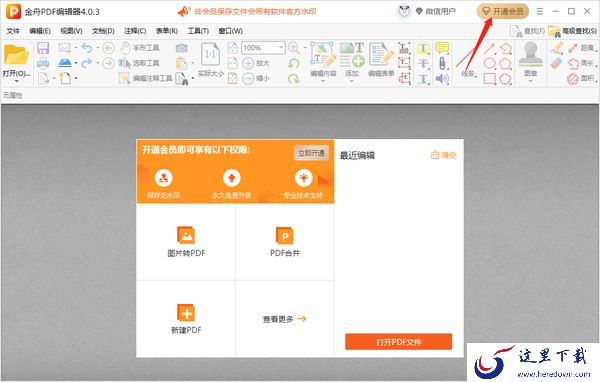Click the Snapshot camera icon
Viewport: 600px width, 382px height.
182,48
